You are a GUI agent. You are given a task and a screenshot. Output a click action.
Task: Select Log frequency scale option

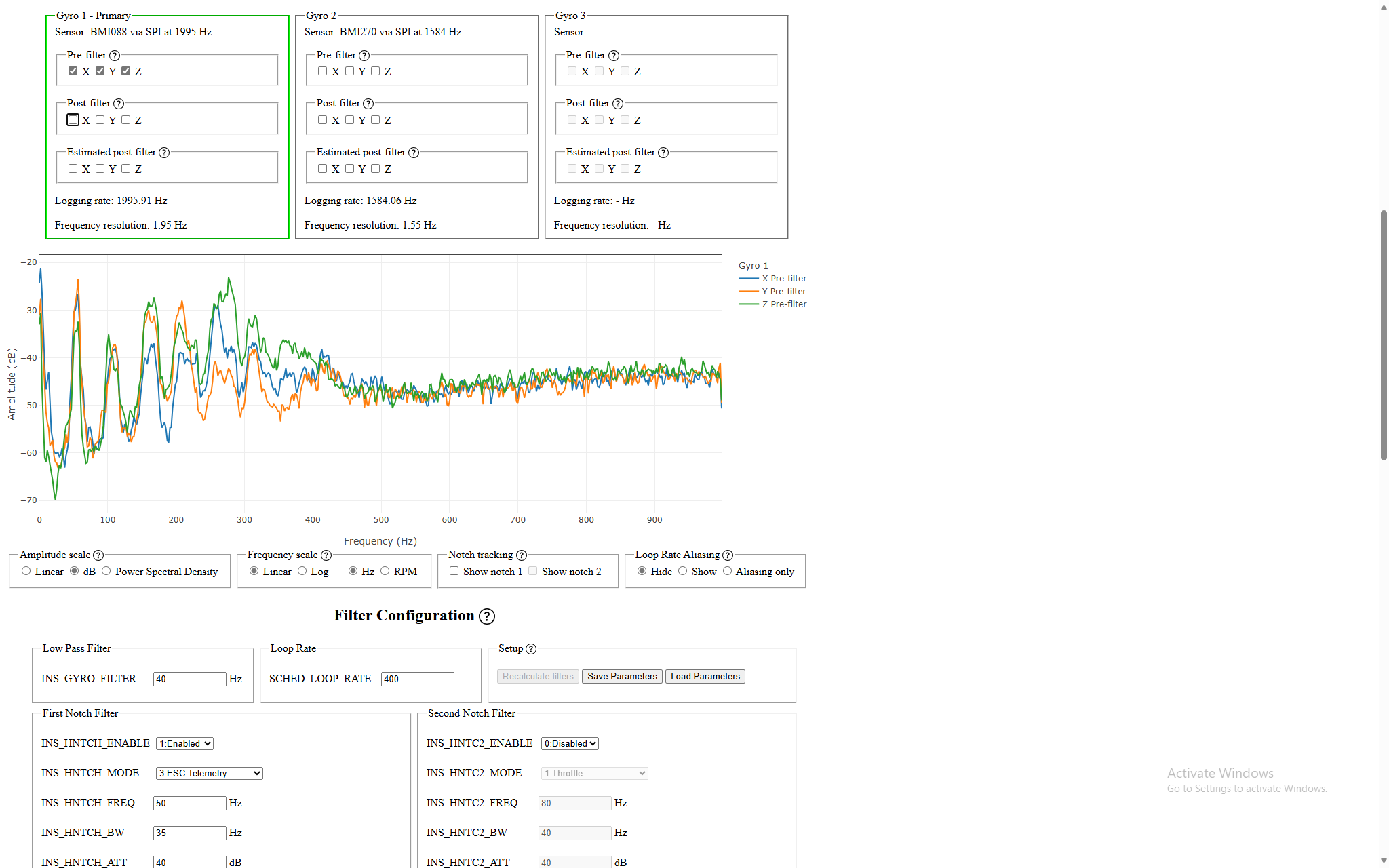(302, 571)
